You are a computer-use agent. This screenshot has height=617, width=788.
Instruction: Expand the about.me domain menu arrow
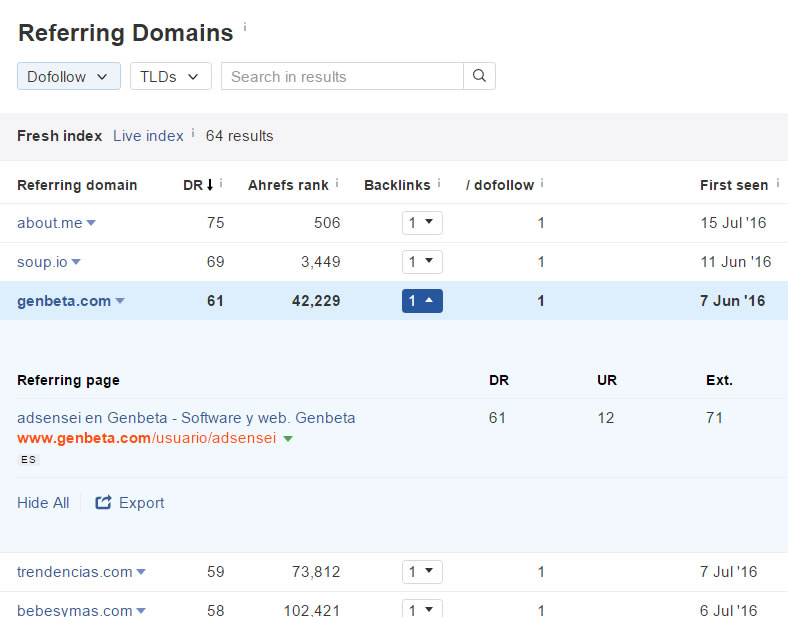pyautogui.click(x=91, y=223)
